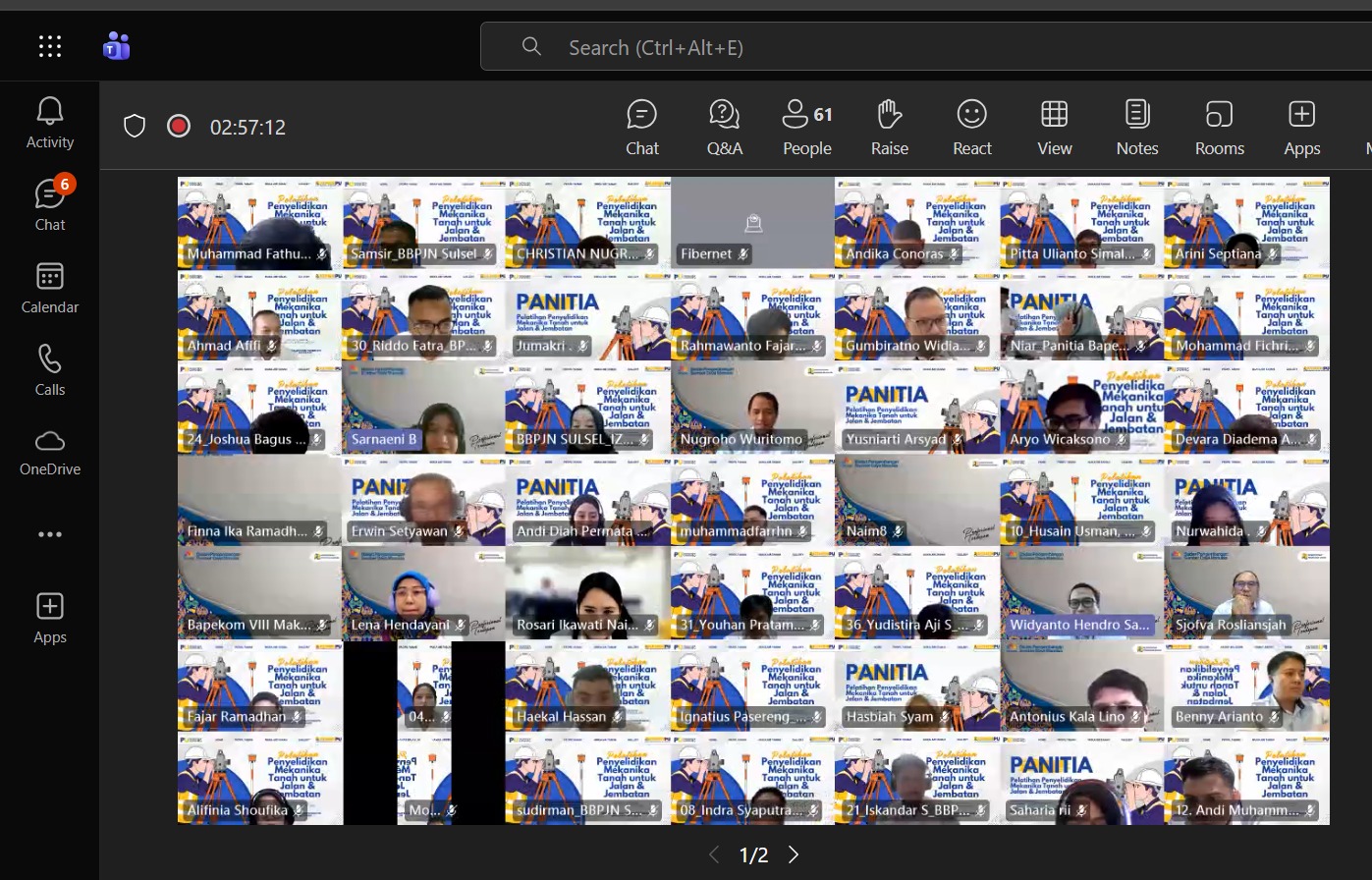Toggle Raise hand in meeting

tap(889, 127)
